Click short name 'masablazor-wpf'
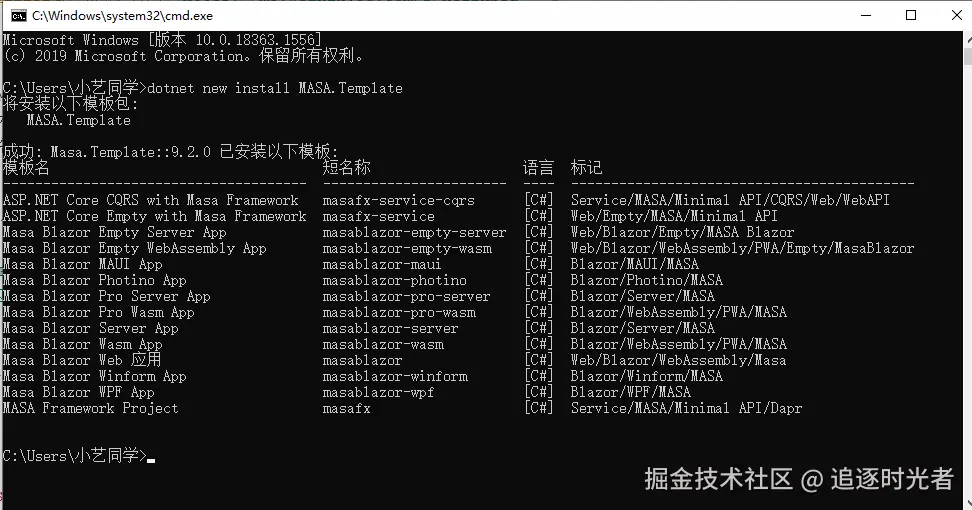 pos(378,393)
